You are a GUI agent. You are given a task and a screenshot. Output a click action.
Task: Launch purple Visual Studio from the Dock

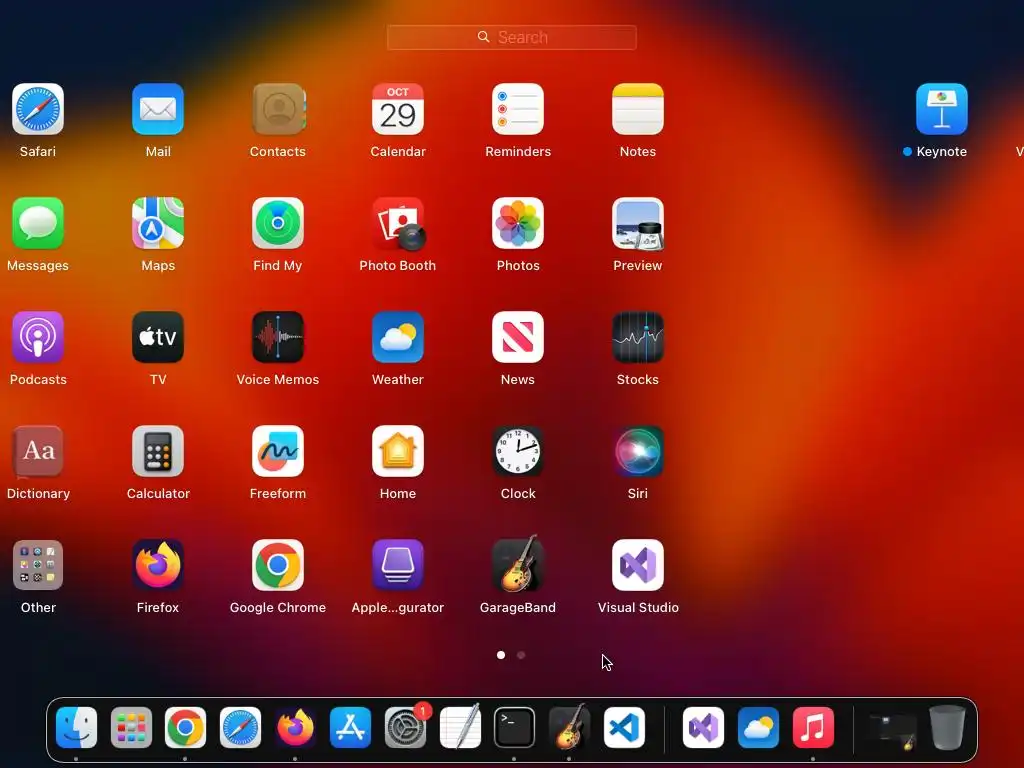tap(703, 728)
